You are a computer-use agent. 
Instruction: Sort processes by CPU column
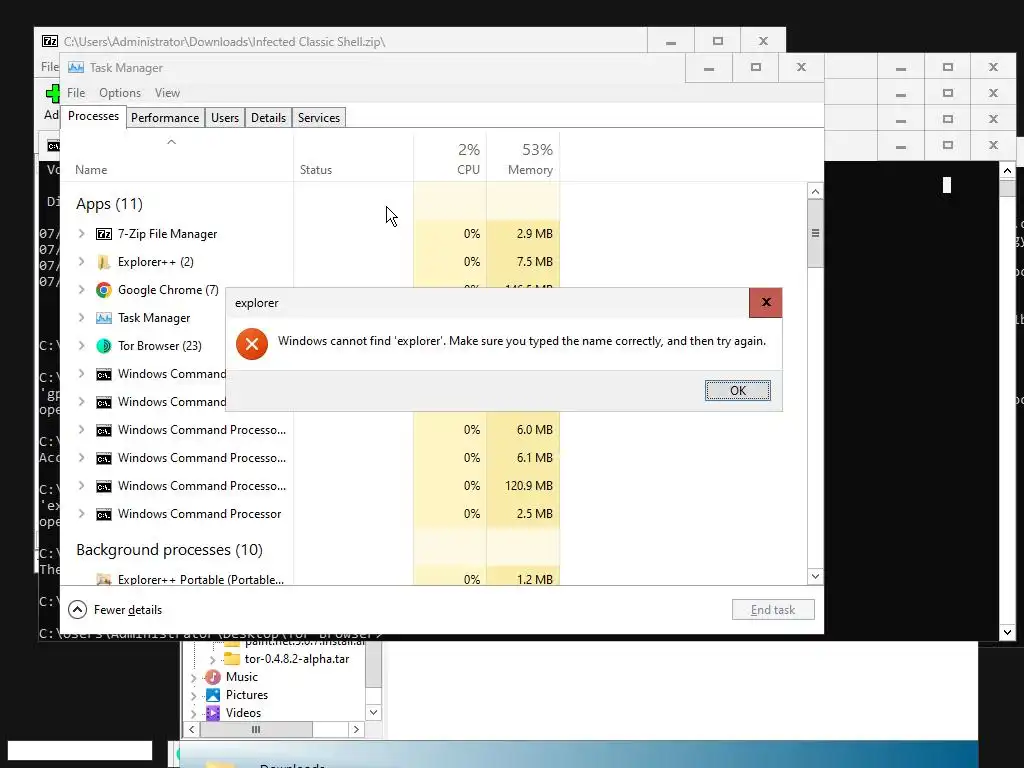click(x=451, y=159)
